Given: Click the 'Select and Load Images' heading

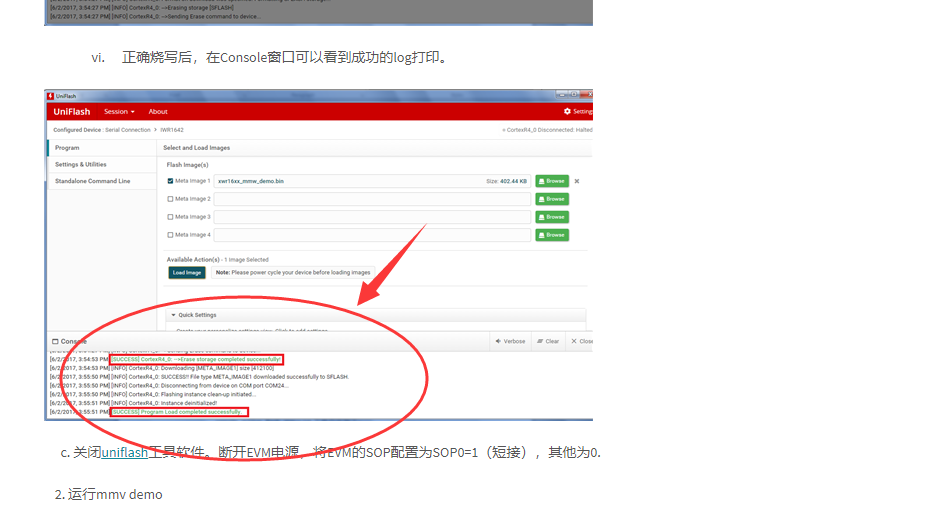Looking at the screenshot, I should (196, 148).
